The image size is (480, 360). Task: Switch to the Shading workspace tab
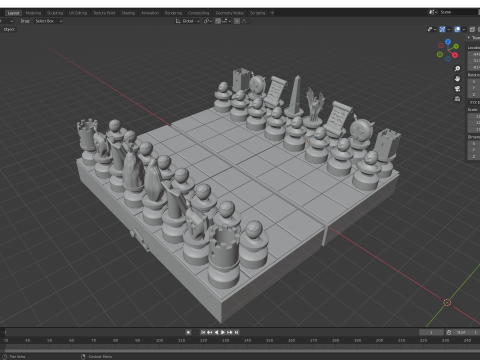[x=128, y=13]
